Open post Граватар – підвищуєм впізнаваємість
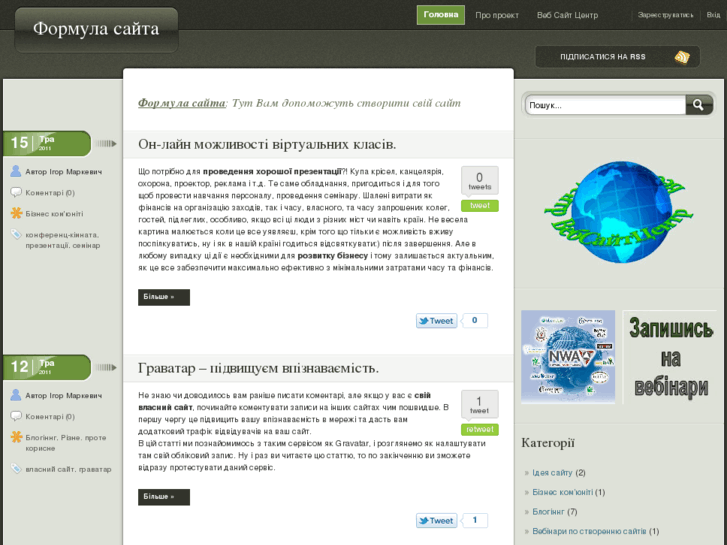Viewport: 727px width, 545px height. [258, 368]
